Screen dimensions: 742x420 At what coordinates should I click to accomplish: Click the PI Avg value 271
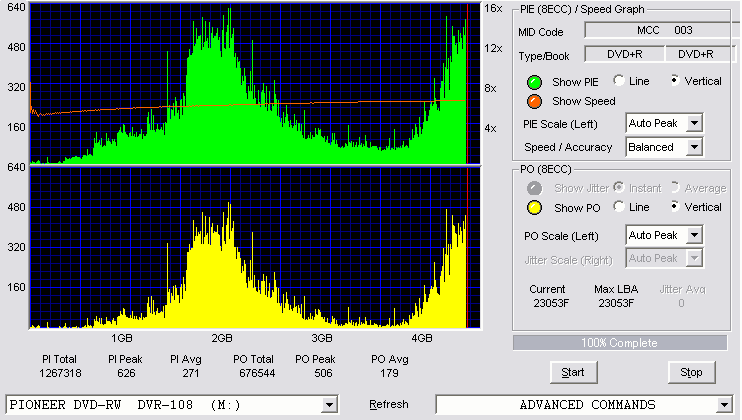pyautogui.click(x=191, y=373)
